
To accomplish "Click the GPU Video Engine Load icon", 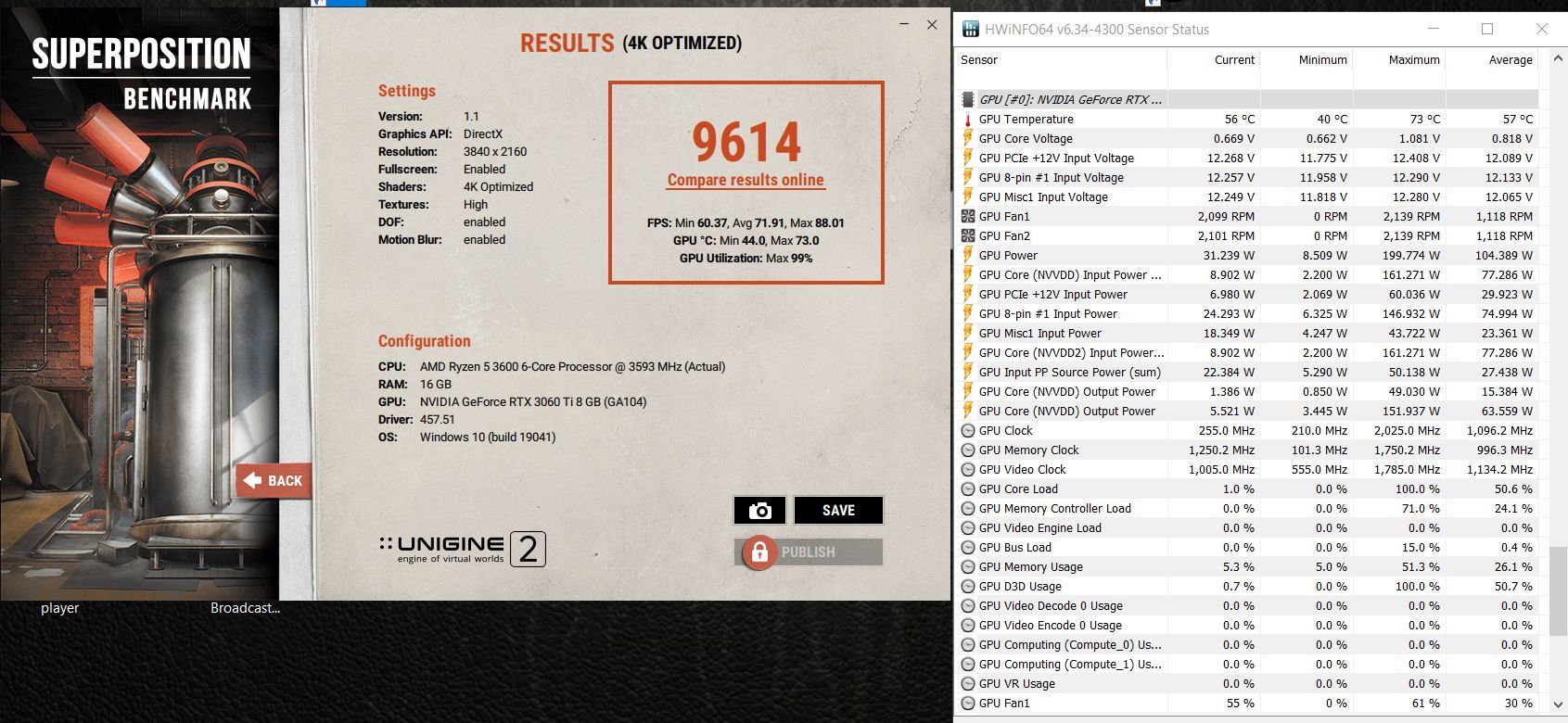I will (968, 528).
